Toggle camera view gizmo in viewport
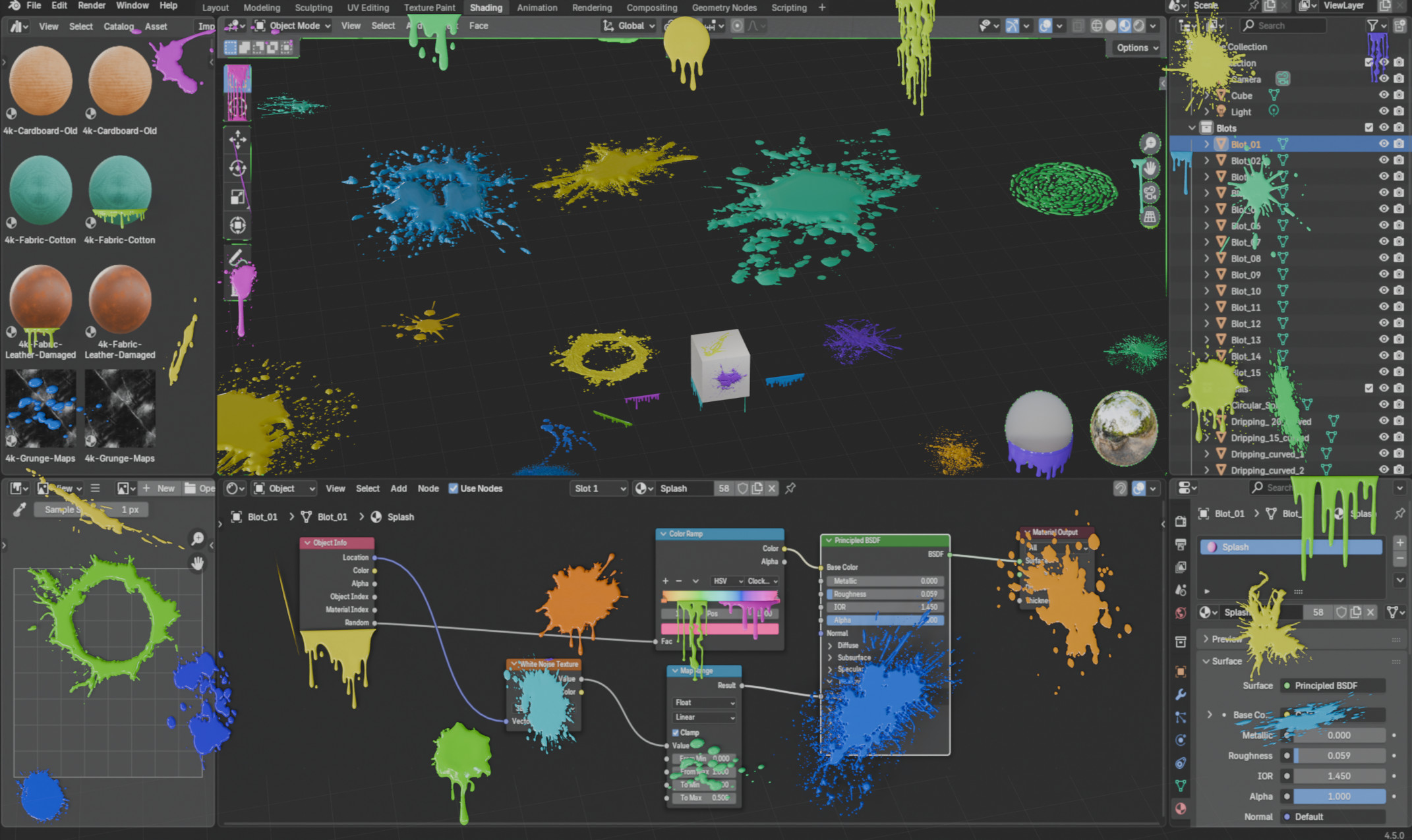The height and width of the screenshot is (840, 1412). pos(1150,192)
